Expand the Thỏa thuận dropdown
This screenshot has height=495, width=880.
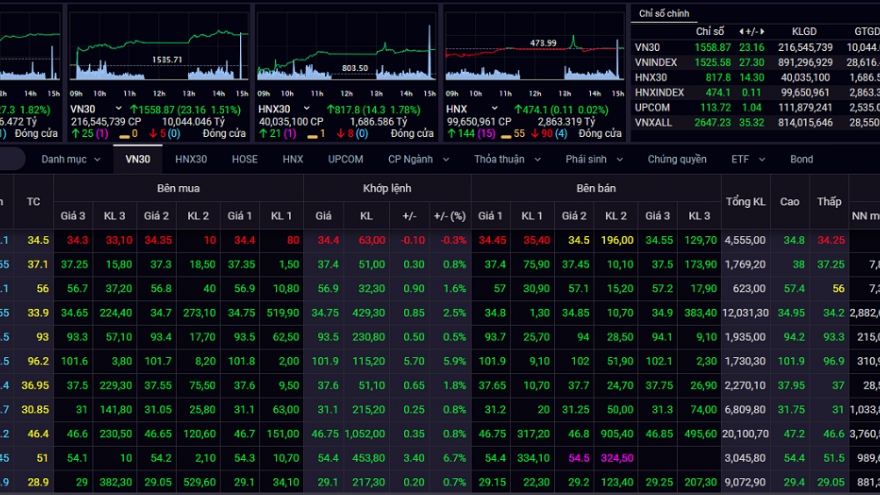505,159
